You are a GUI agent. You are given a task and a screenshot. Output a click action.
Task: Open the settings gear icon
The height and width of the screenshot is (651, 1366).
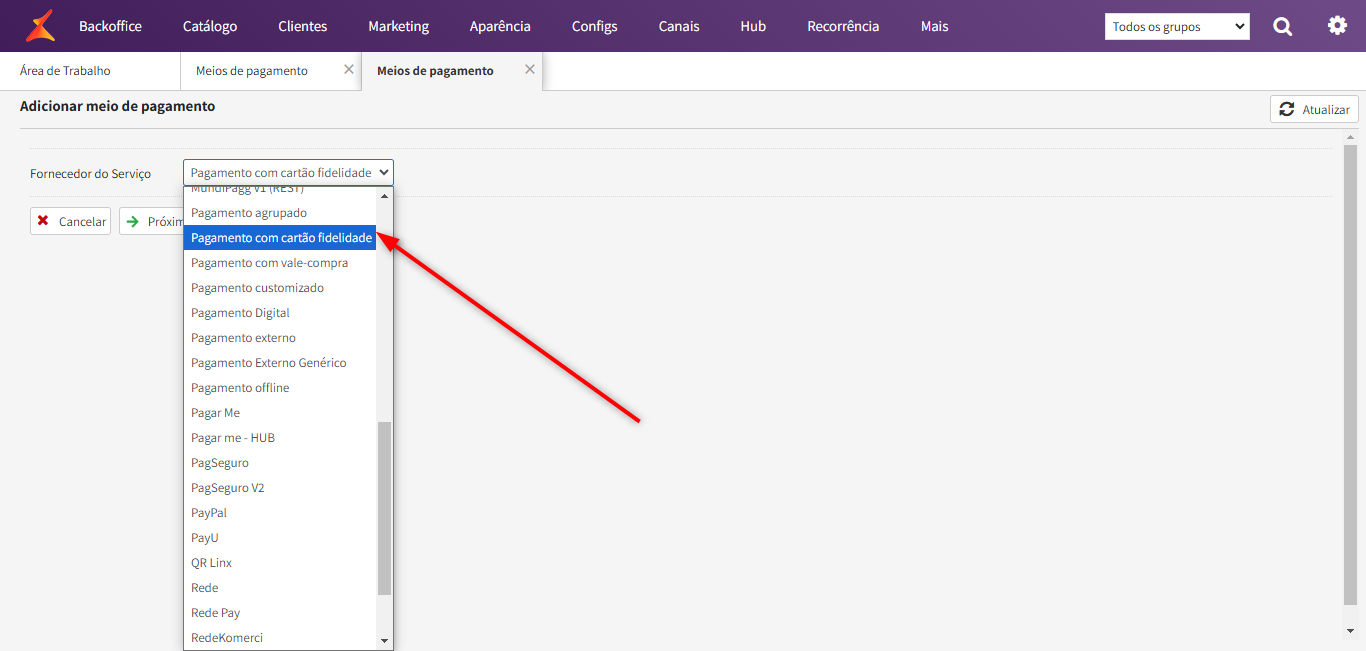[1337, 25]
